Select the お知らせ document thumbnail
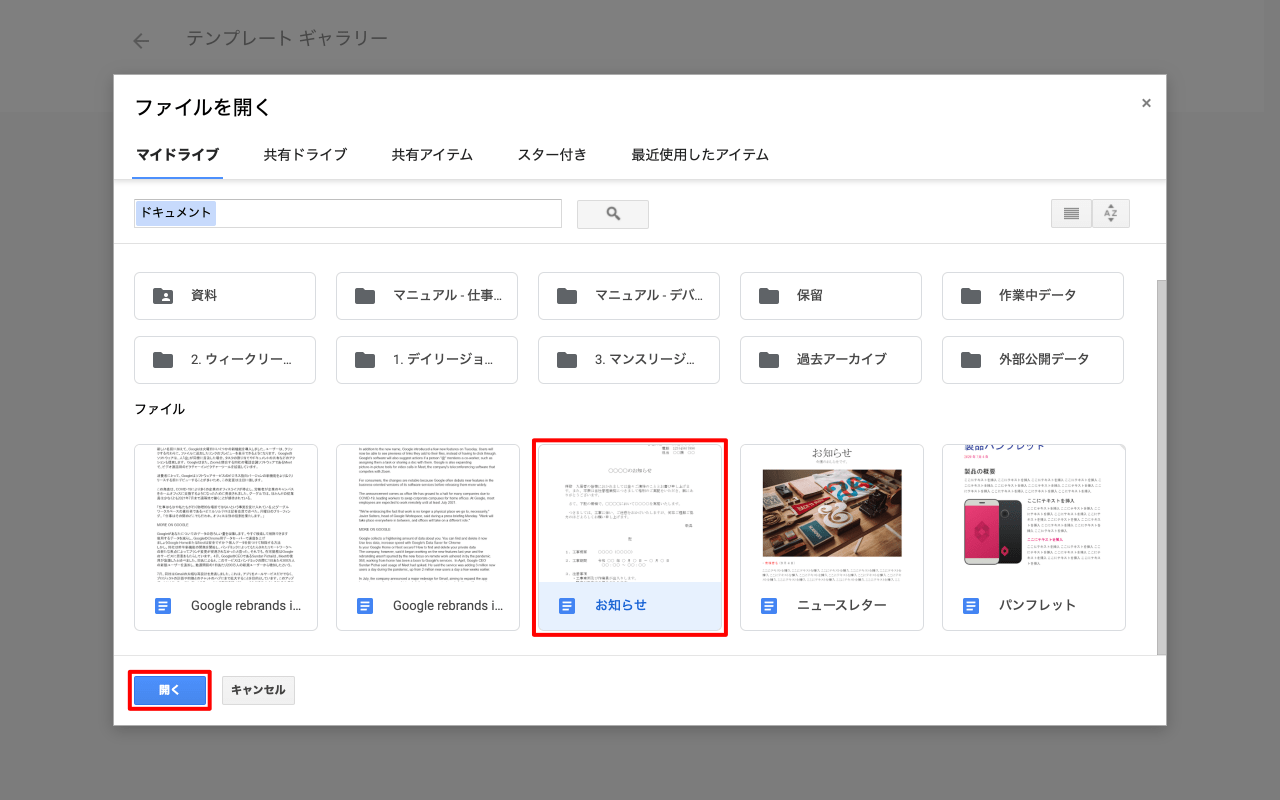1280x800 pixels. (x=630, y=513)
